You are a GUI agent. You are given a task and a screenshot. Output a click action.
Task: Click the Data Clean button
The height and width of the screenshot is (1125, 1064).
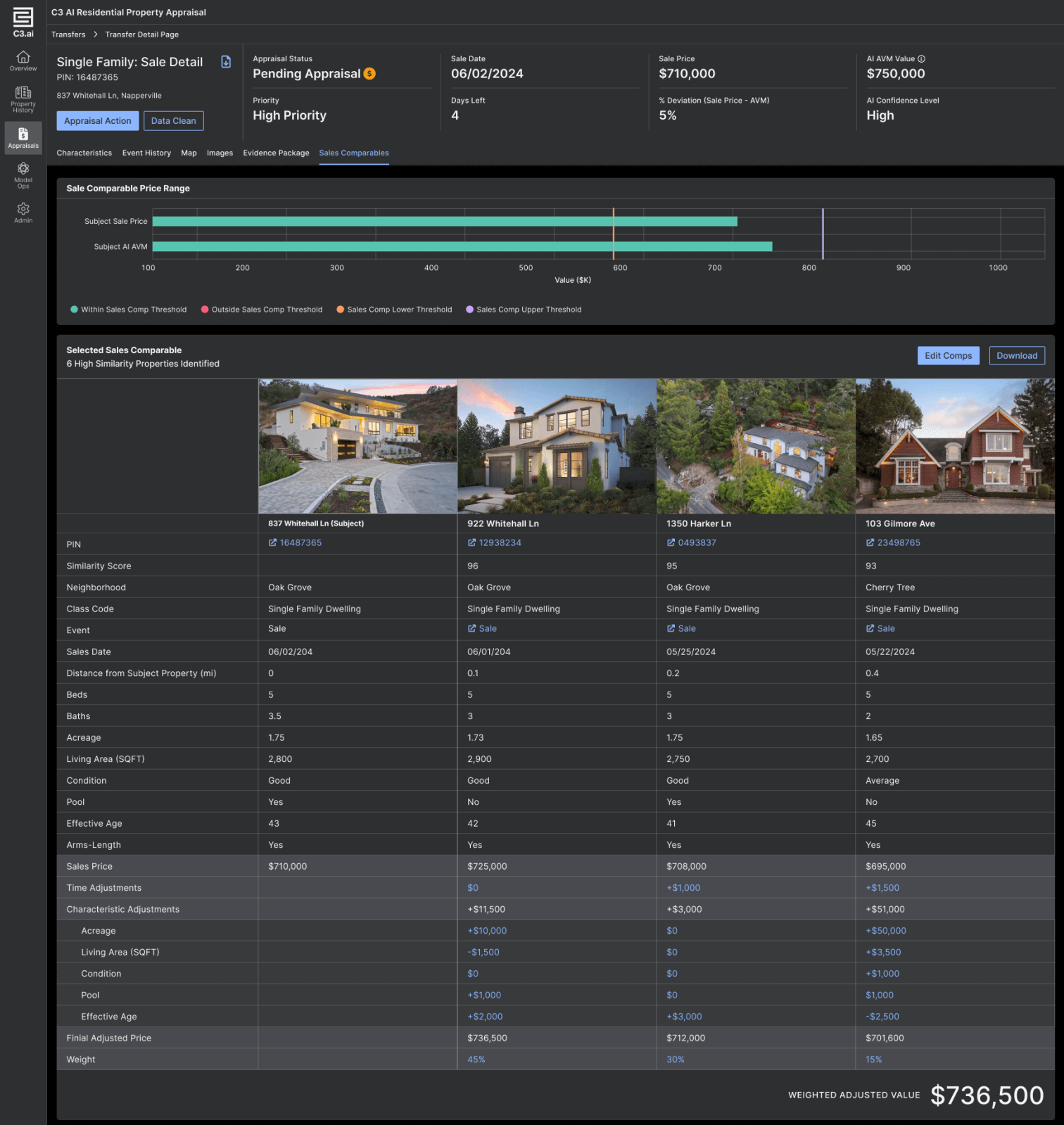[x=174, y=121]
